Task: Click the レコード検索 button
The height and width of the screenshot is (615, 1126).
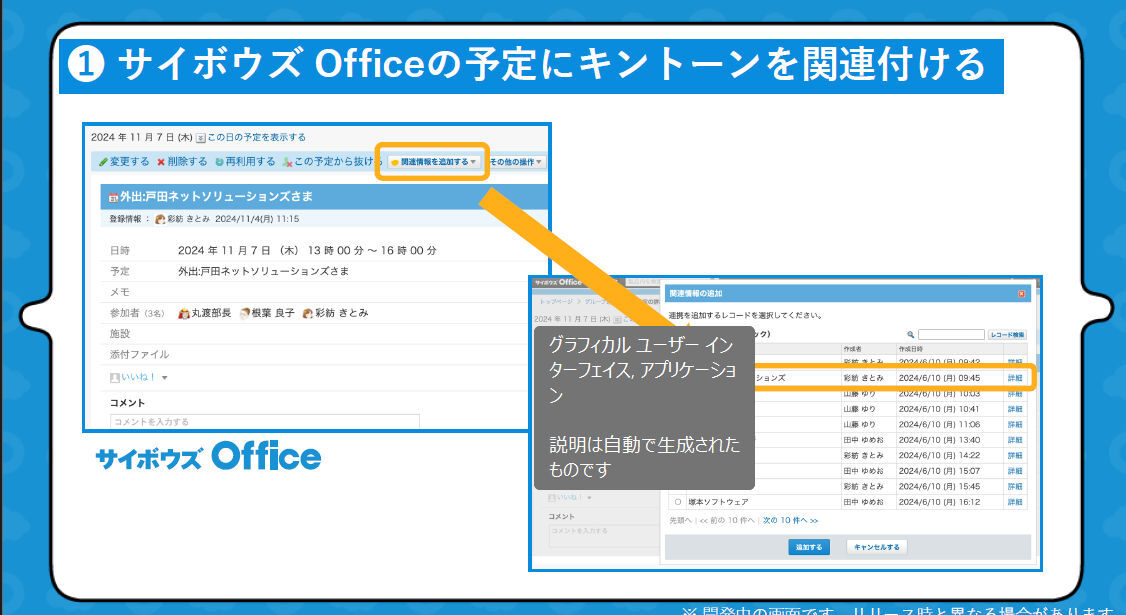Action: coord(1007,335)
